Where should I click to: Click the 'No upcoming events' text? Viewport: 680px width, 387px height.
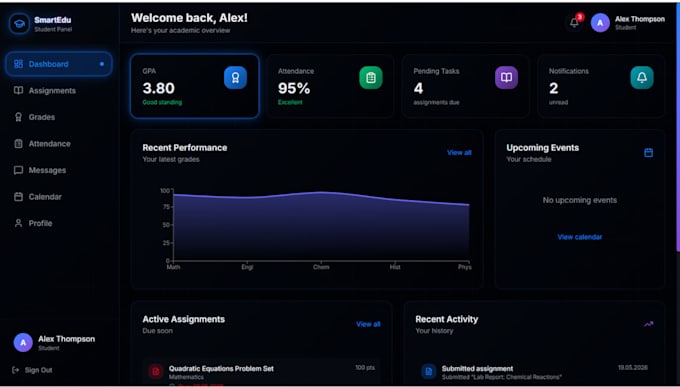(x=579, y=200)
